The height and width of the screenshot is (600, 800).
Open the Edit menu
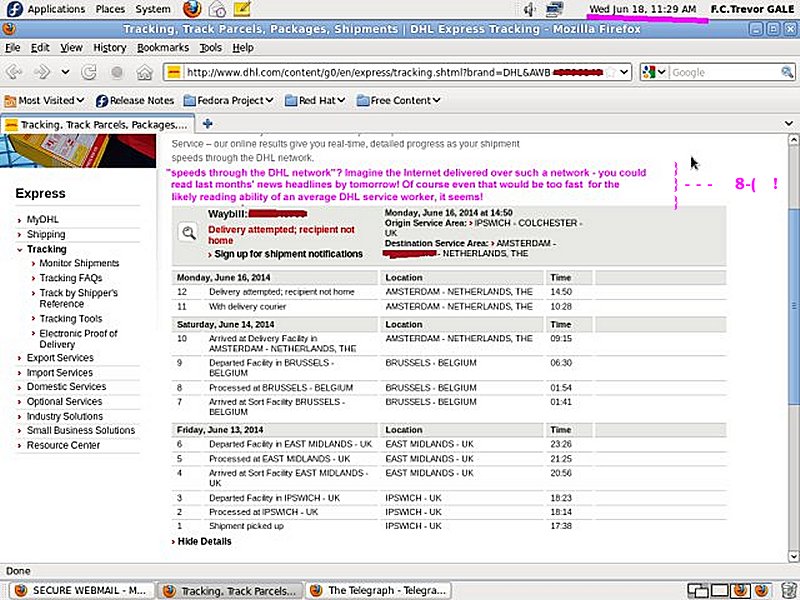coord(40,47)
